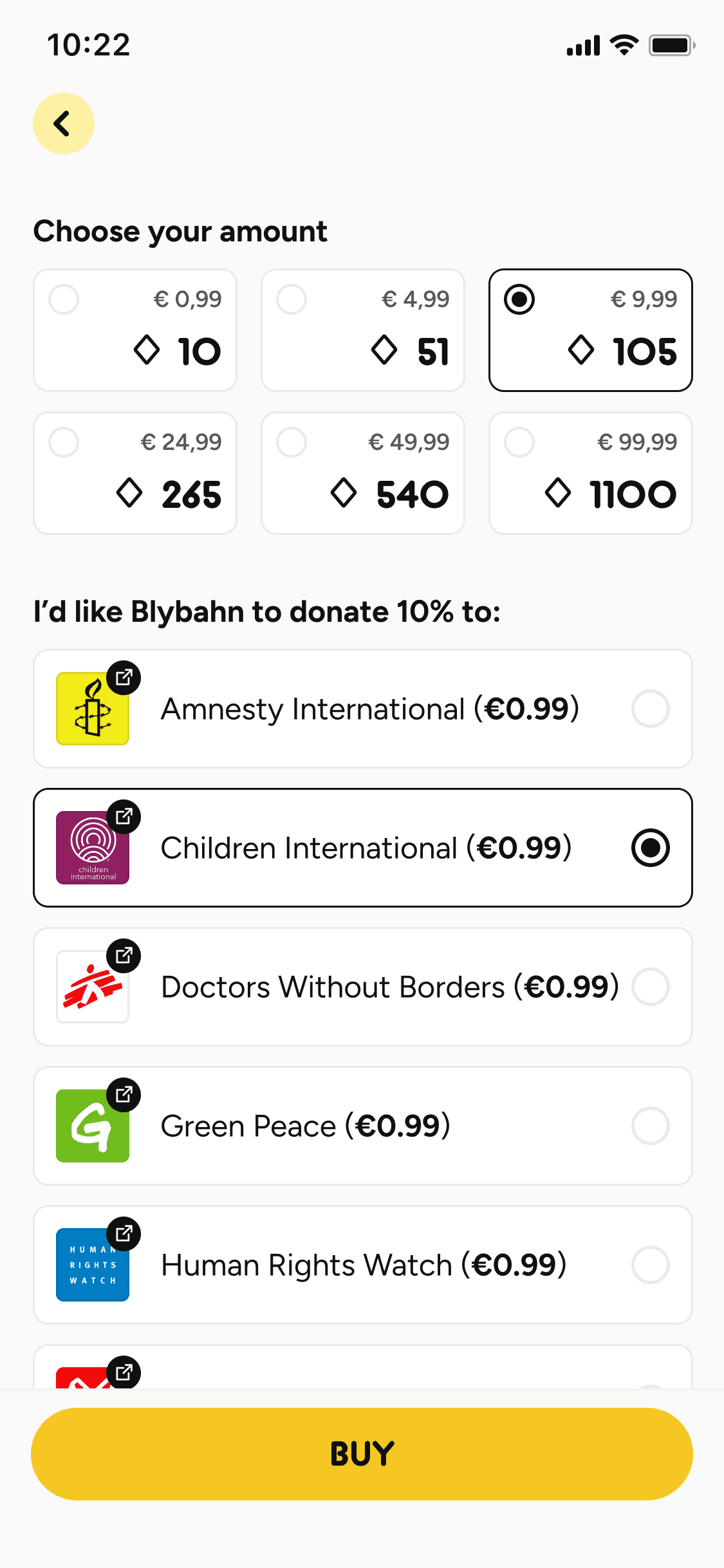Open Amnesty International external link icon

pyautogui.click(x=124, y=677)
